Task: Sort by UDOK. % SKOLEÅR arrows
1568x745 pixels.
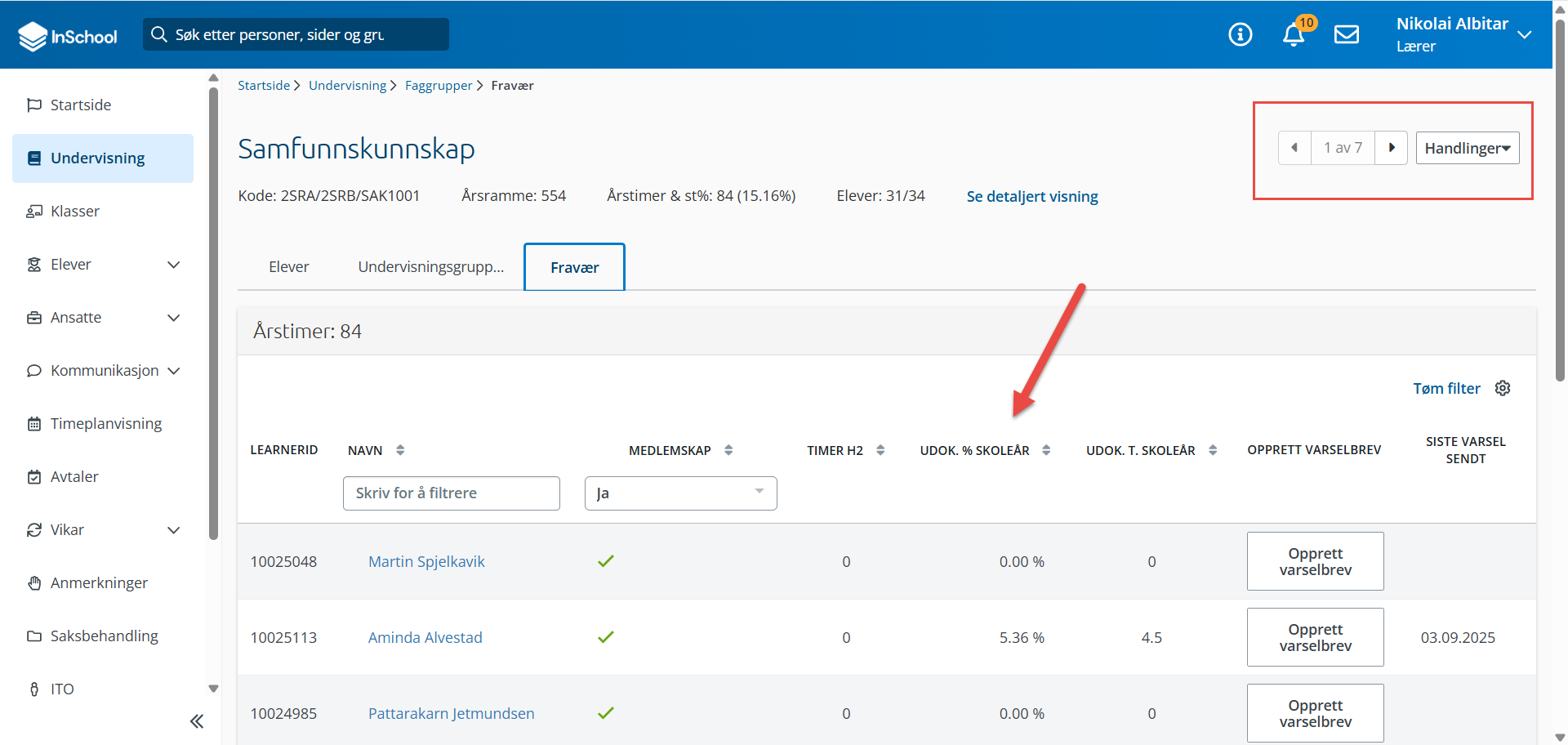Action: coord(1046,450)
